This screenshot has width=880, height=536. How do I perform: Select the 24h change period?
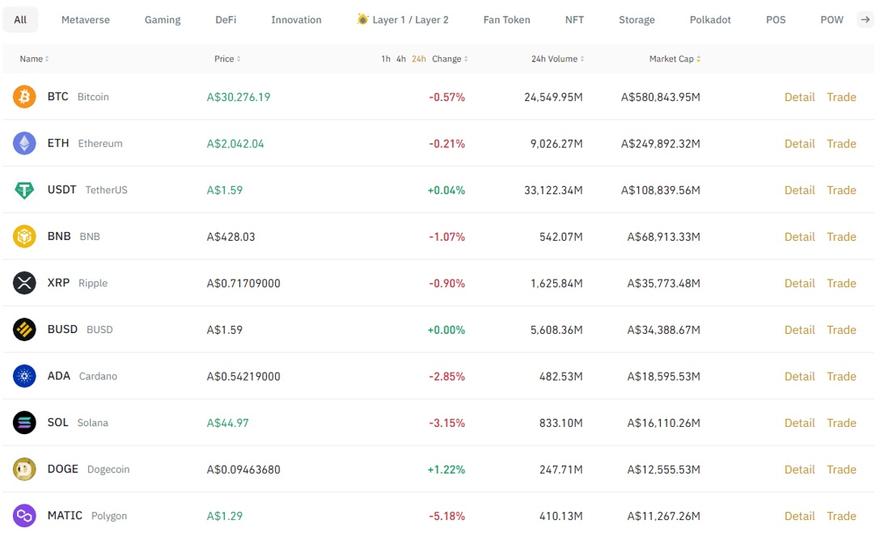(419, 59)
